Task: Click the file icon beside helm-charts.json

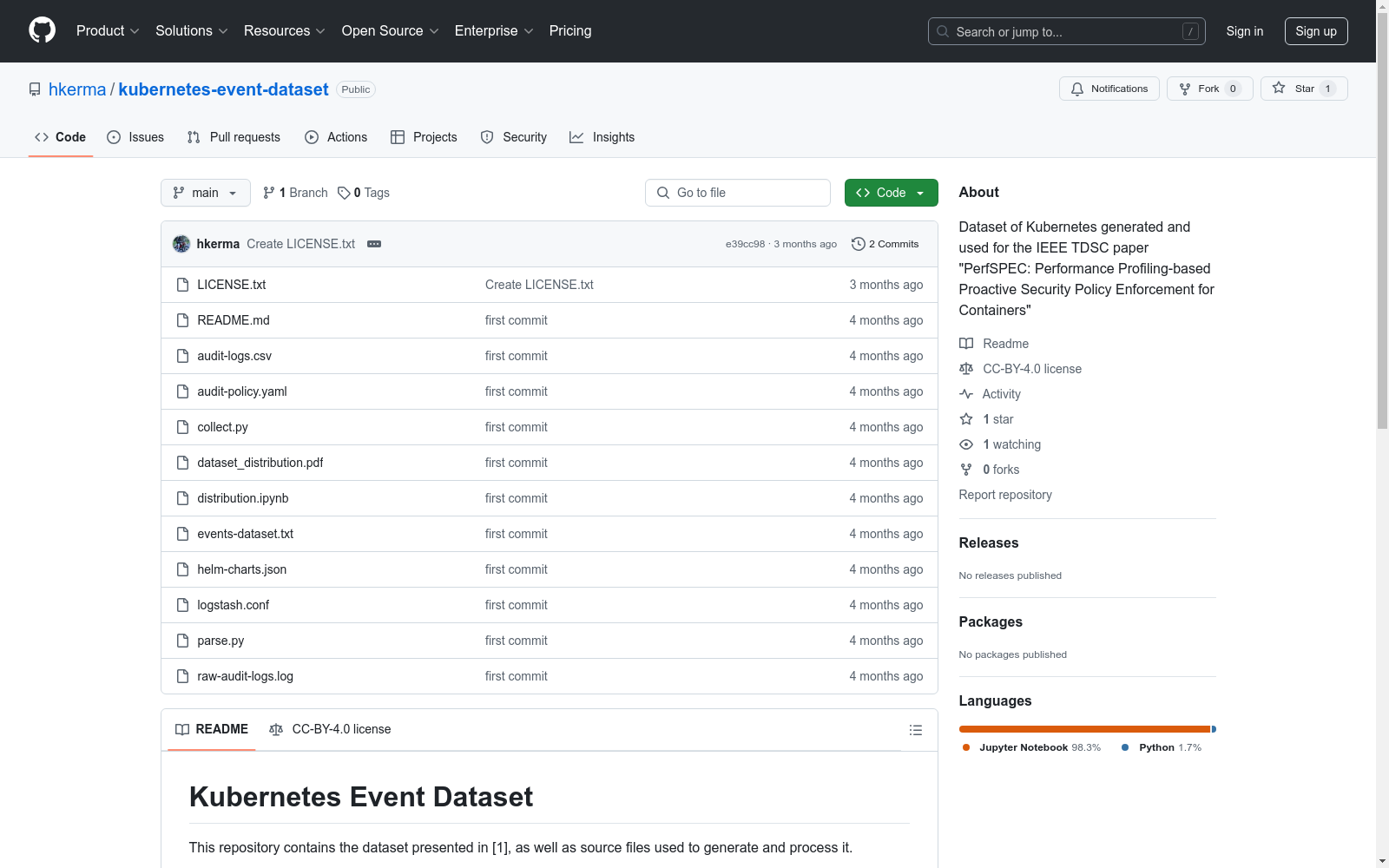Action: coord(182,569)
